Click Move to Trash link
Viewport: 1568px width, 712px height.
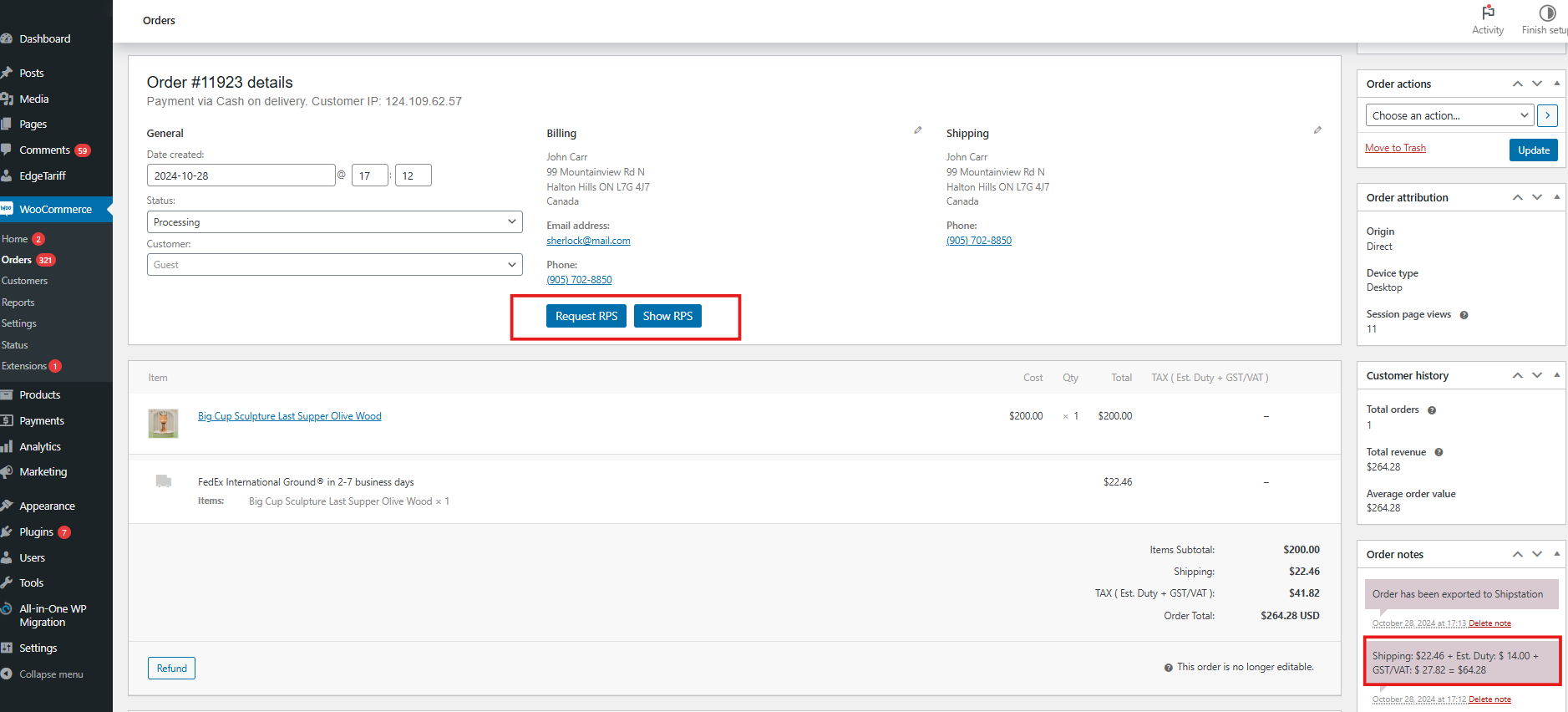pos(1395,148)
